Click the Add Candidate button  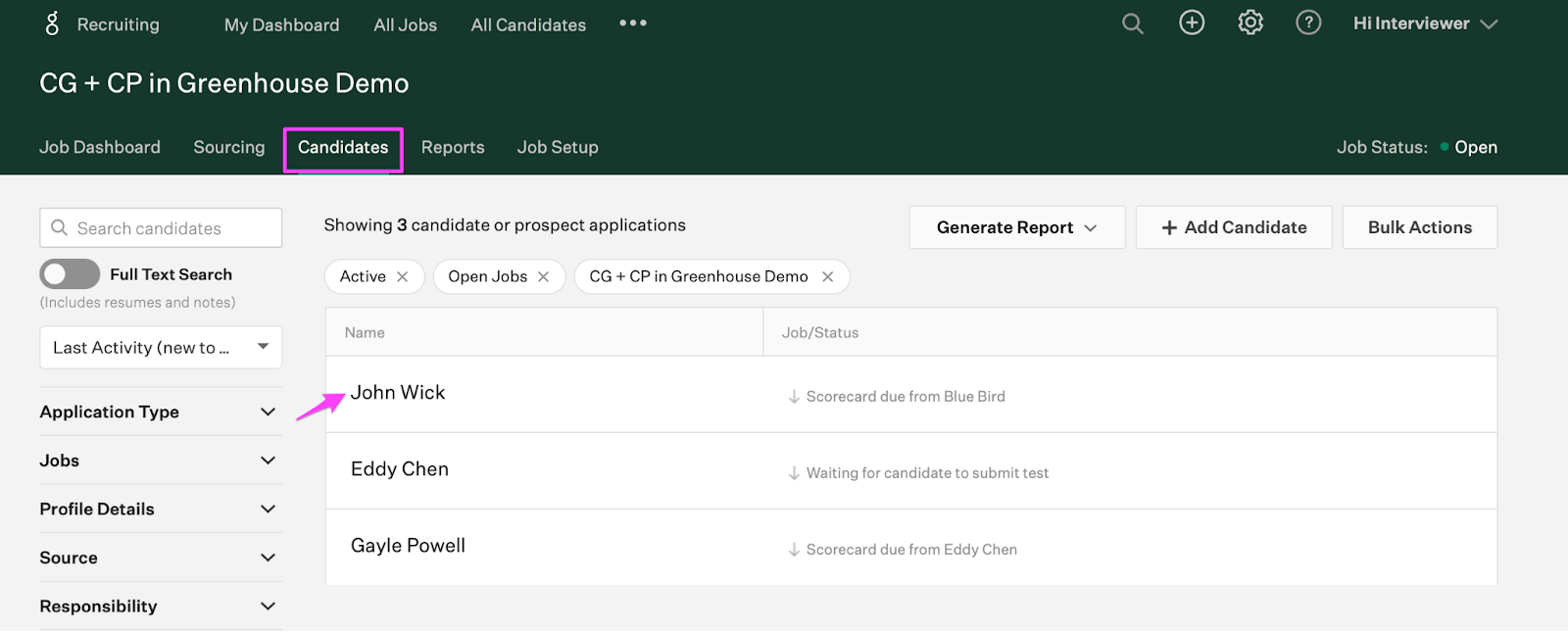click(1234, 227)
